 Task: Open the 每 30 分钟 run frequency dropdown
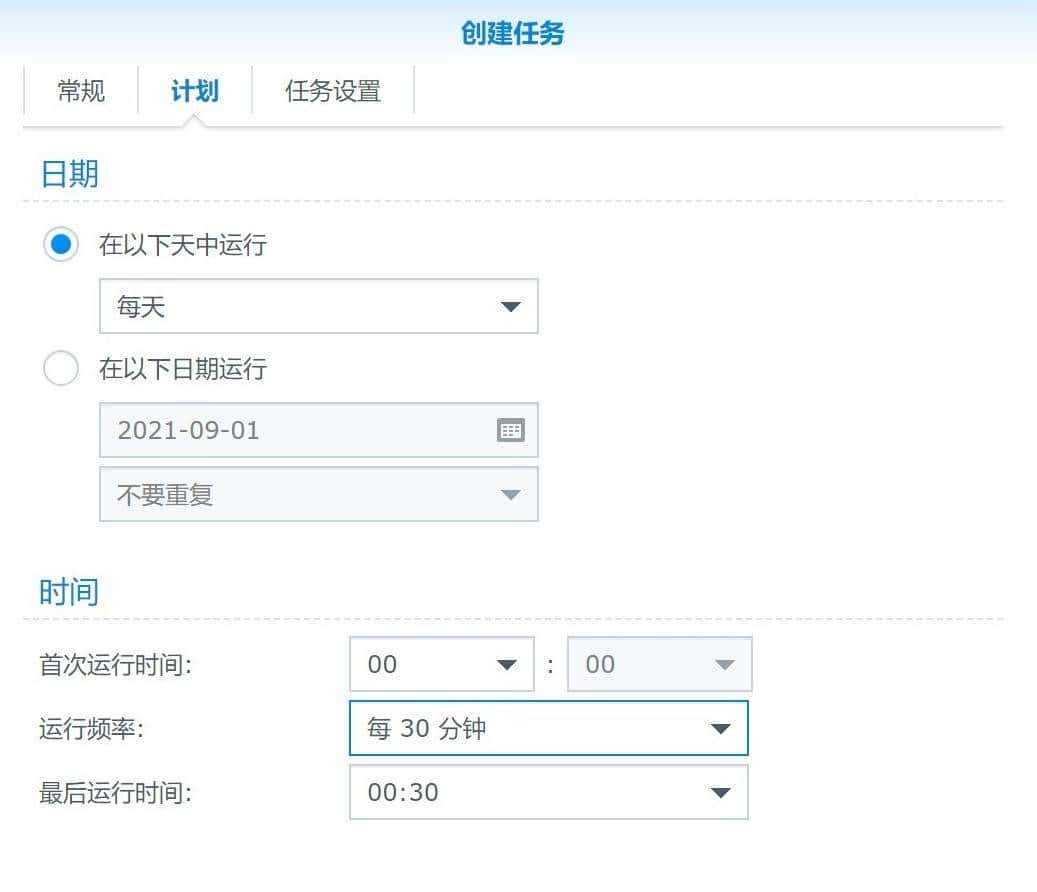[548, 729]
